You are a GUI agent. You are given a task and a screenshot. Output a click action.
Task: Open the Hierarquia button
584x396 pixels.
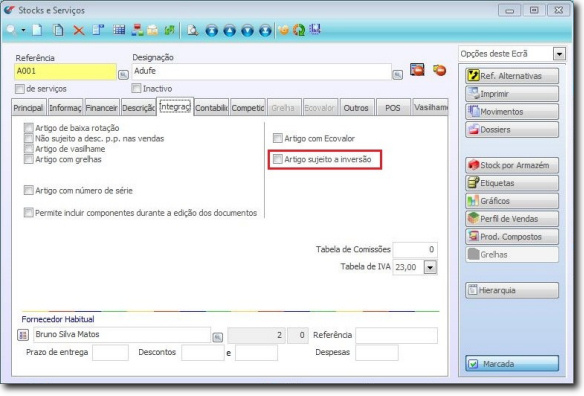tap(512, 290)
